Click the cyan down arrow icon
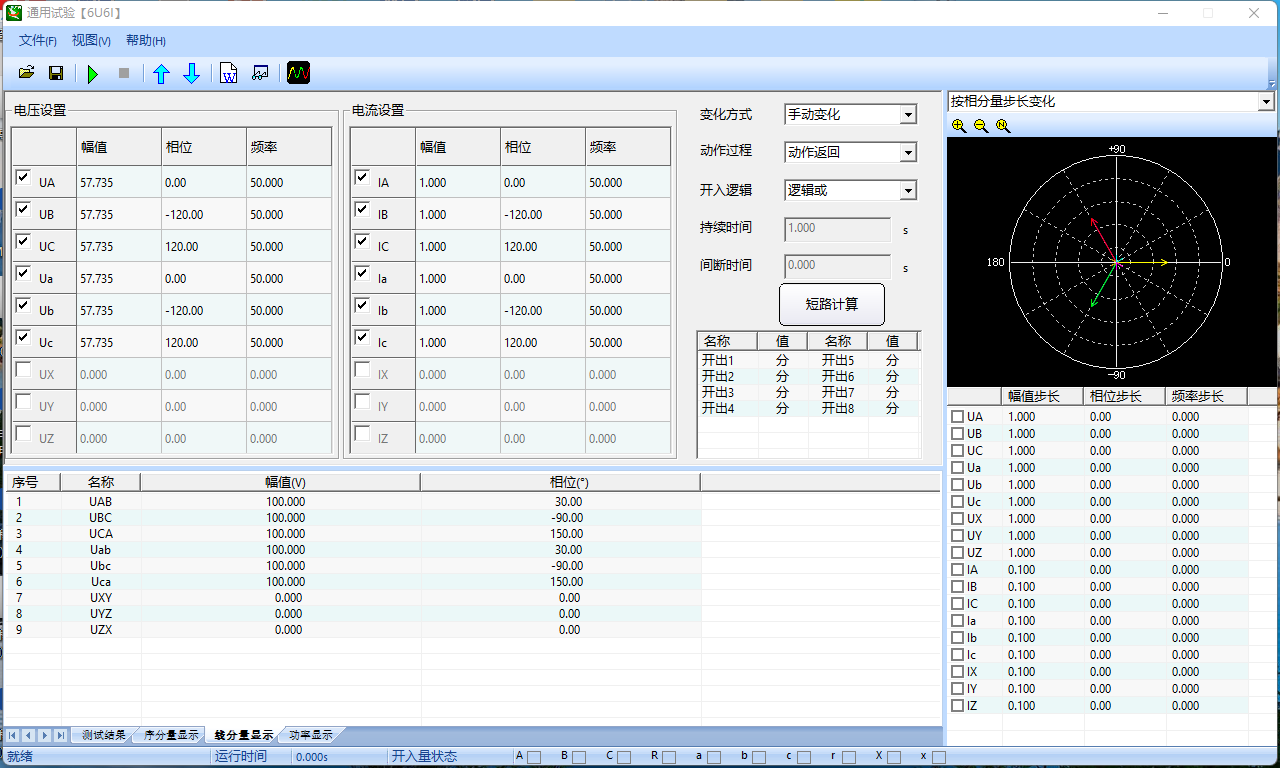This screenshot has height=768, width=1280. [192, 73]
